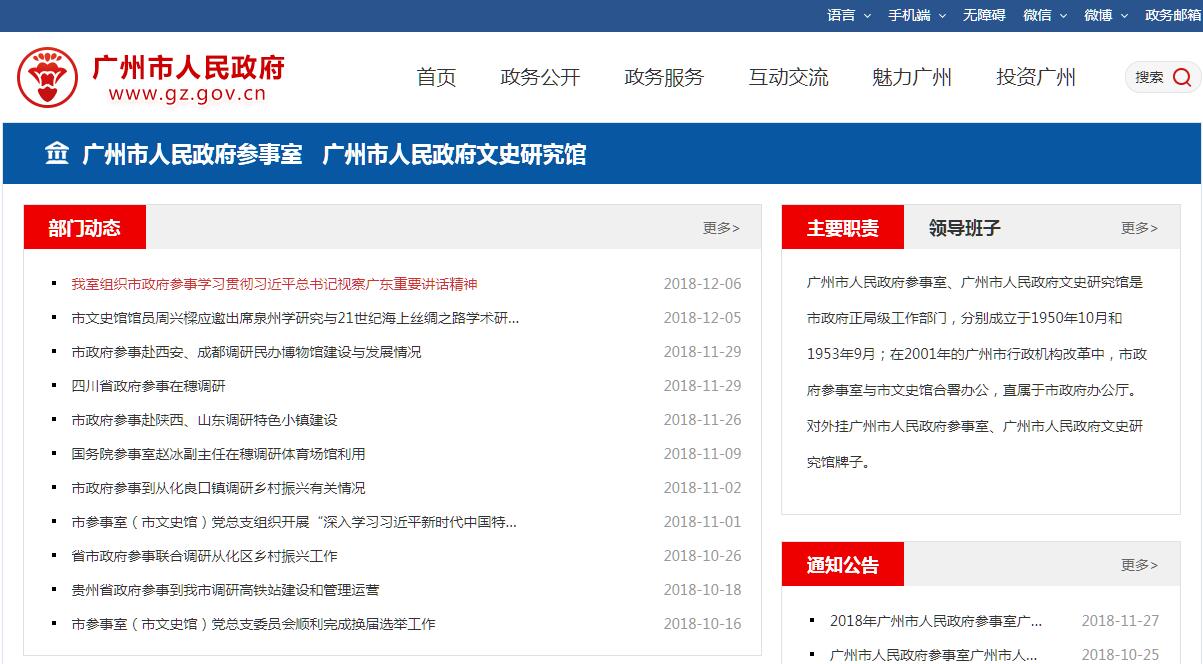Screen dimensions: 1203x664
Task: Click 更多 in 部门动态 section
Action: (721, 228)
